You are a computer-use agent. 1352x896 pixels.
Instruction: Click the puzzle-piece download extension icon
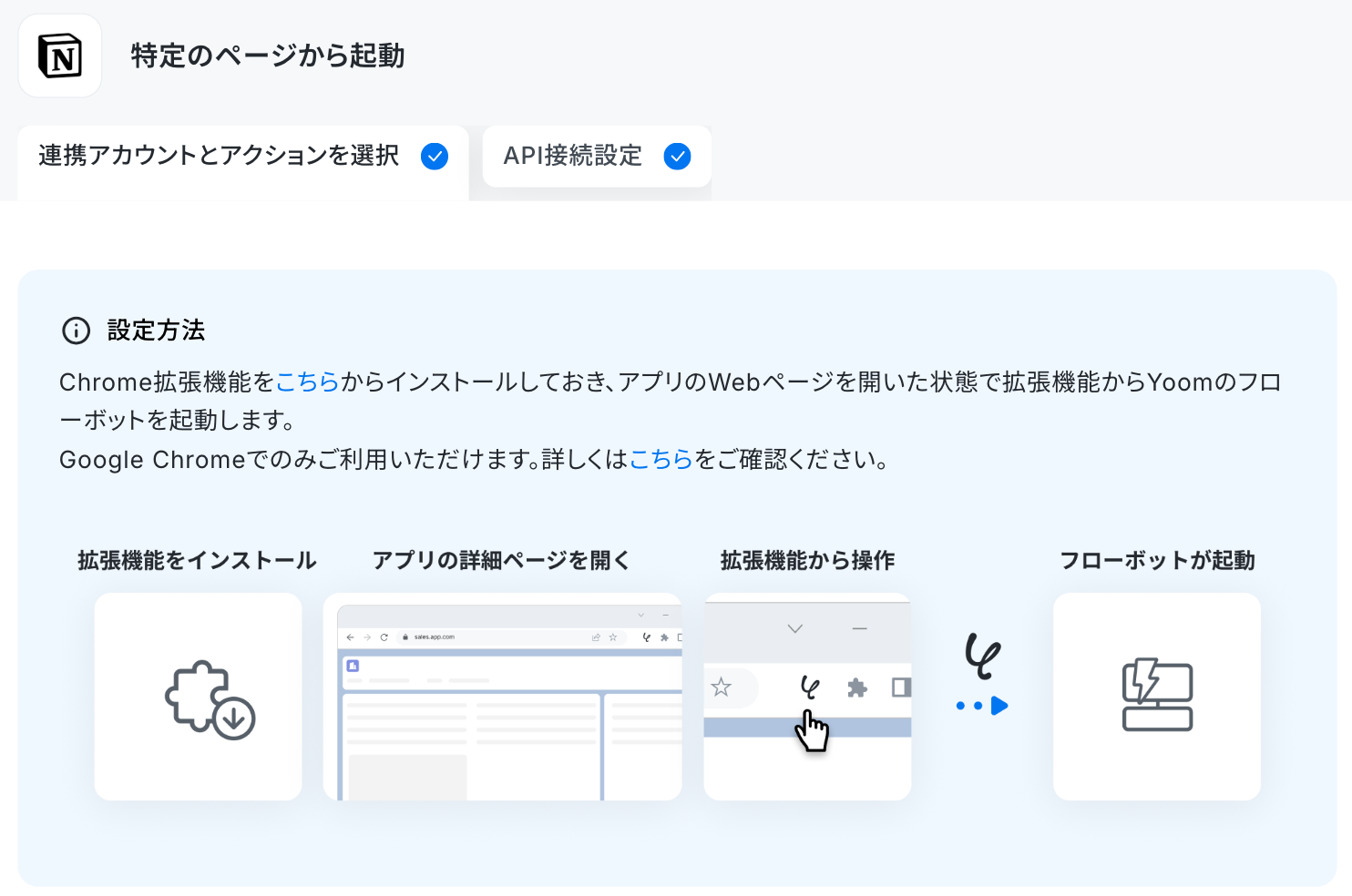[210, 699]
